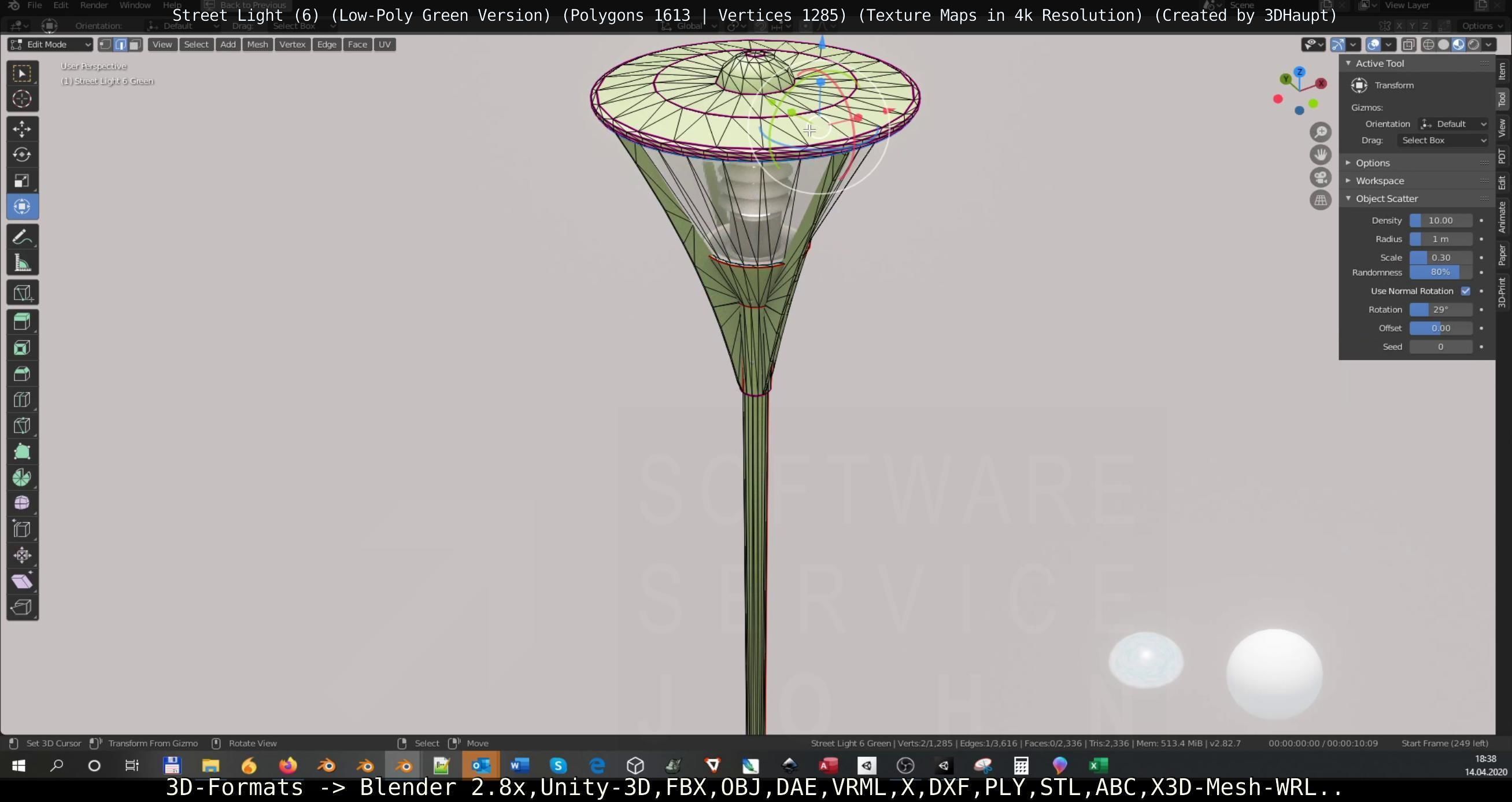
Task: Enable edge select mode
Action: click(120, 45)
